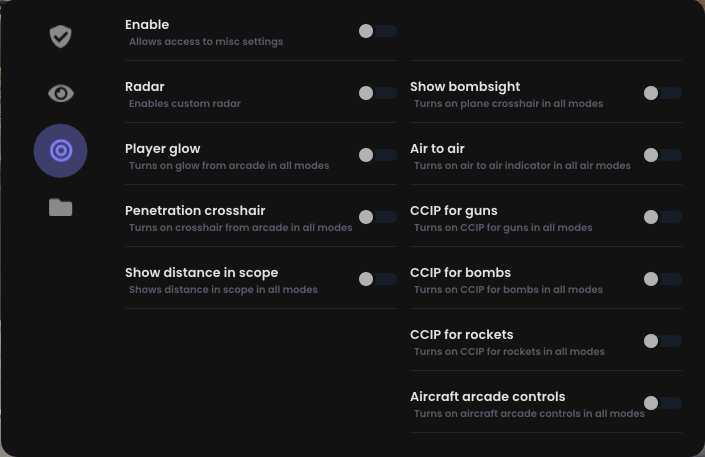Enable the Air to air toggle

pos(662,156)
